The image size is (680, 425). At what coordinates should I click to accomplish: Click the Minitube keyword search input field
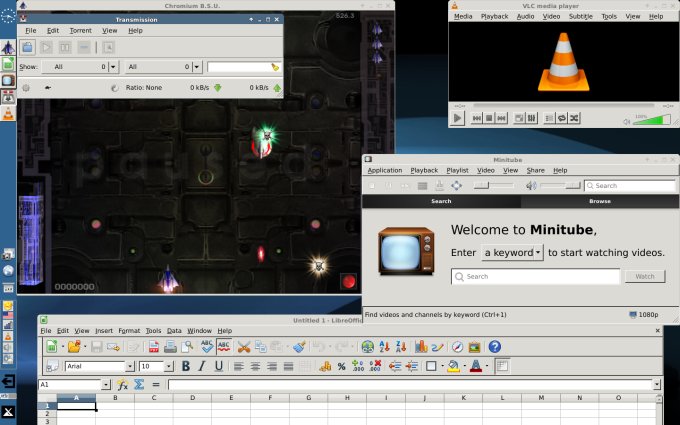coord(535,276)
